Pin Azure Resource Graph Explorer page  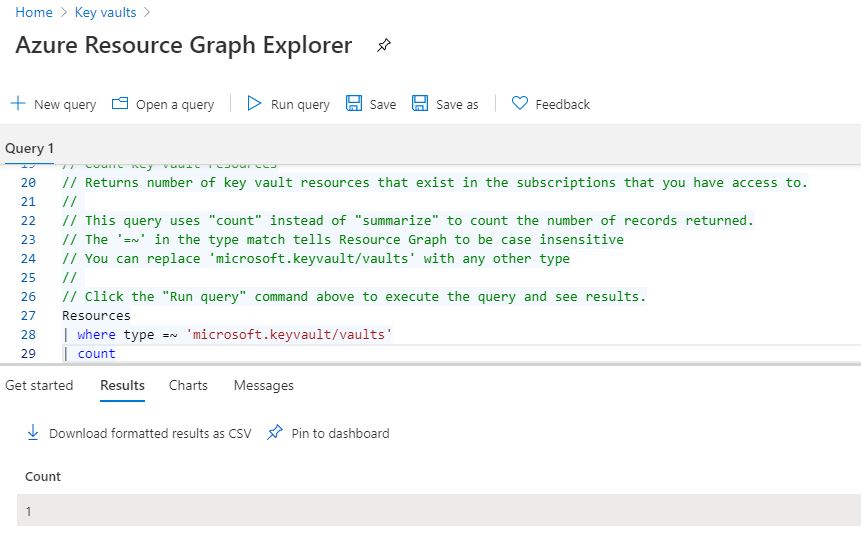click(383, 45)
